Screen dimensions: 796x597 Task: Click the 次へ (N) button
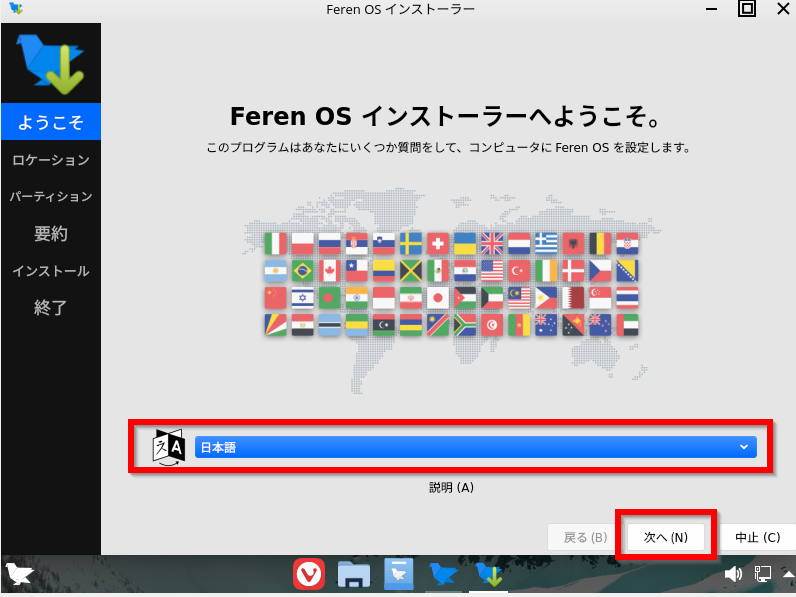click(x=666, y=537)
